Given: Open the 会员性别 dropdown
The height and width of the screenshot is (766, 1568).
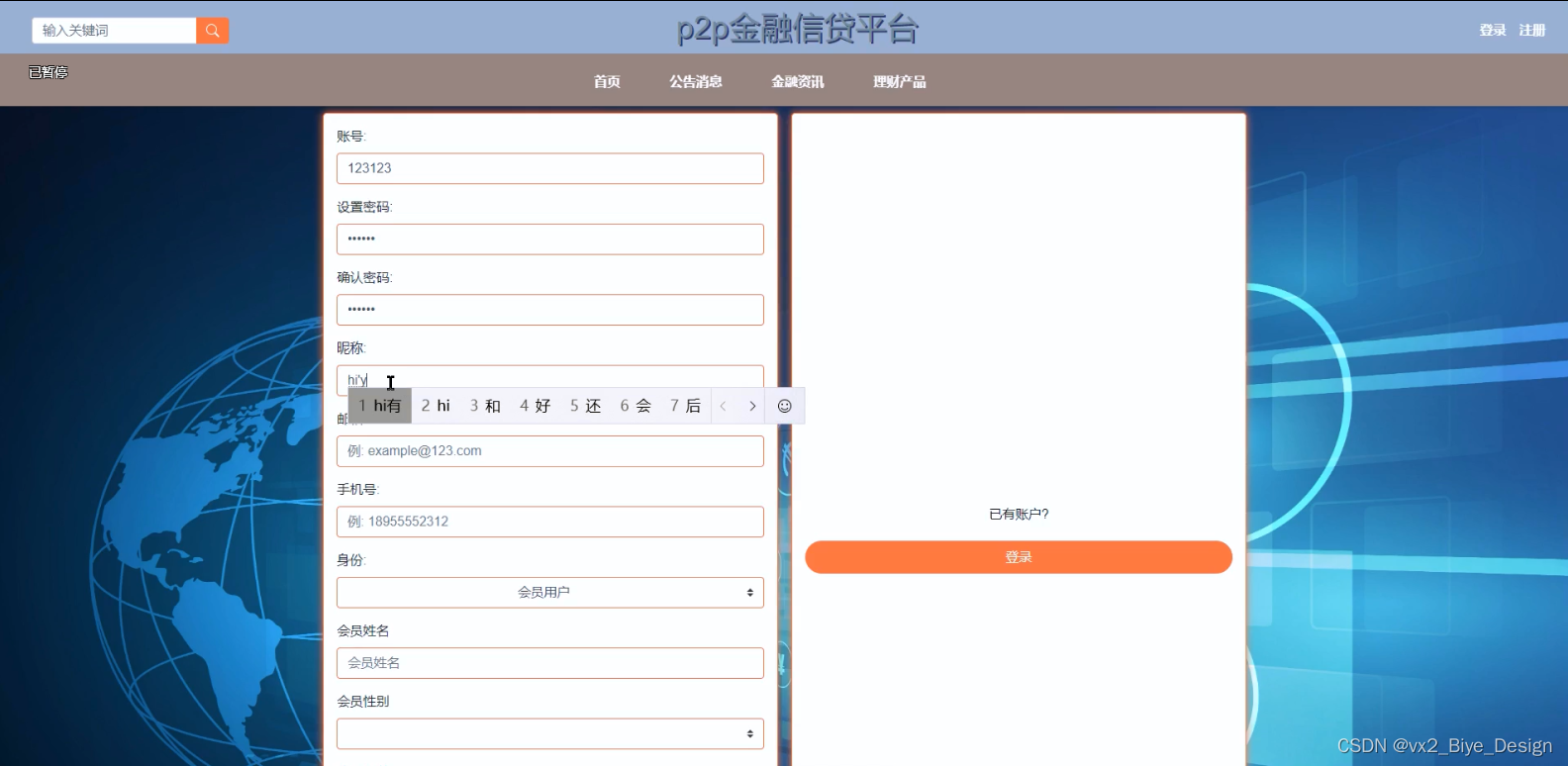Looking at the screenshot, I should point(550,733).
